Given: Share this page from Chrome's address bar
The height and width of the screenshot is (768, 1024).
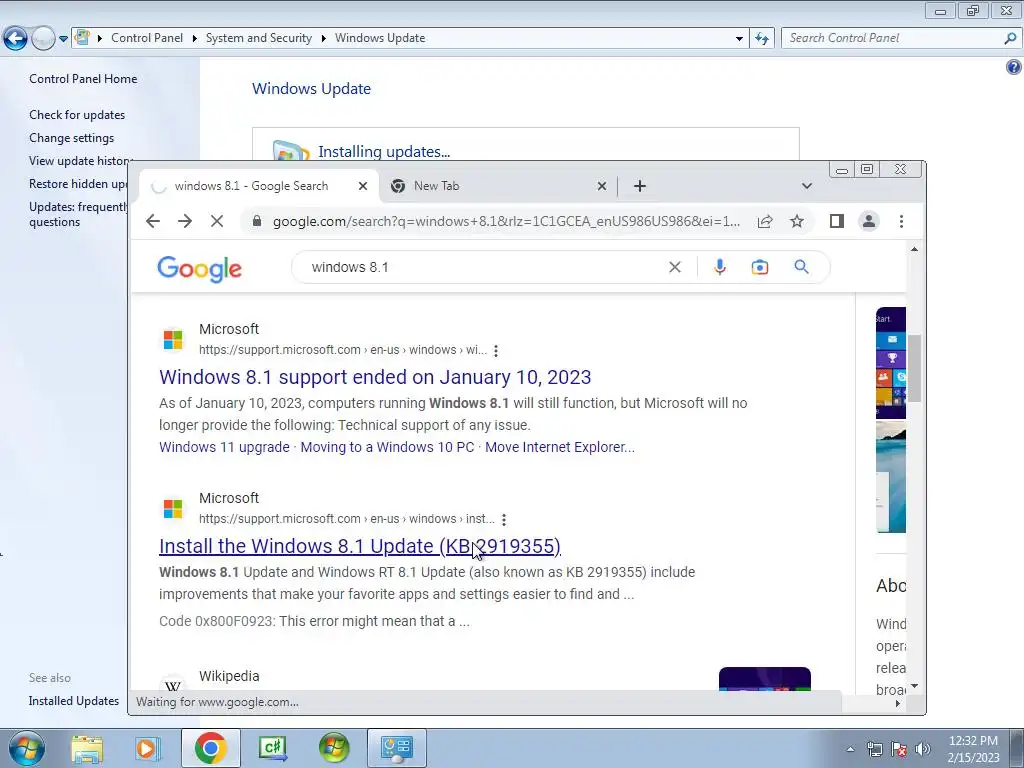Looking at the screenshot, I should 765,221.
